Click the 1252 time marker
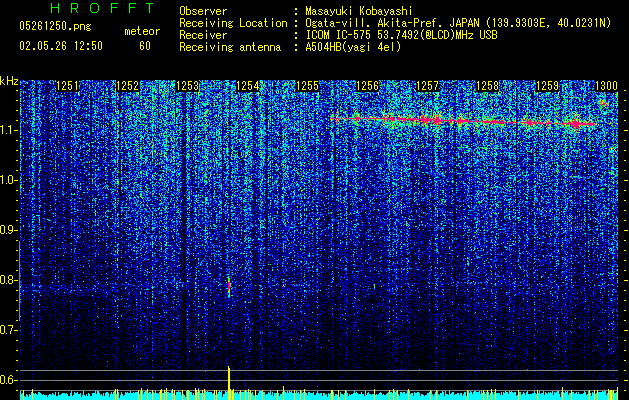Viewport: 629px width, 400px height. [127, 86]
